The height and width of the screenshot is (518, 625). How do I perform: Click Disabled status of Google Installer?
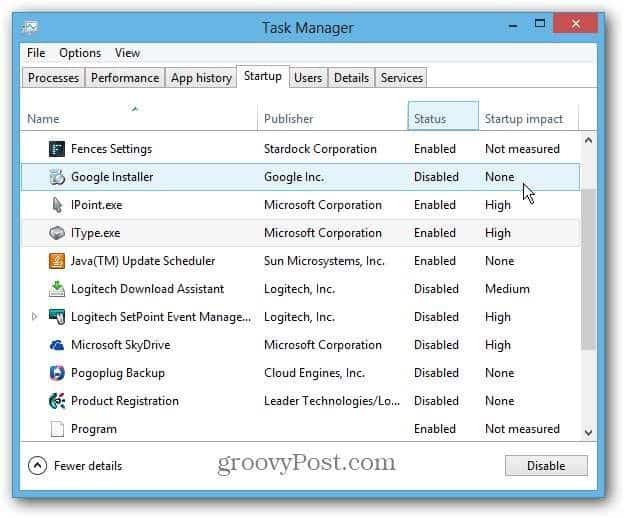point(436,177)
